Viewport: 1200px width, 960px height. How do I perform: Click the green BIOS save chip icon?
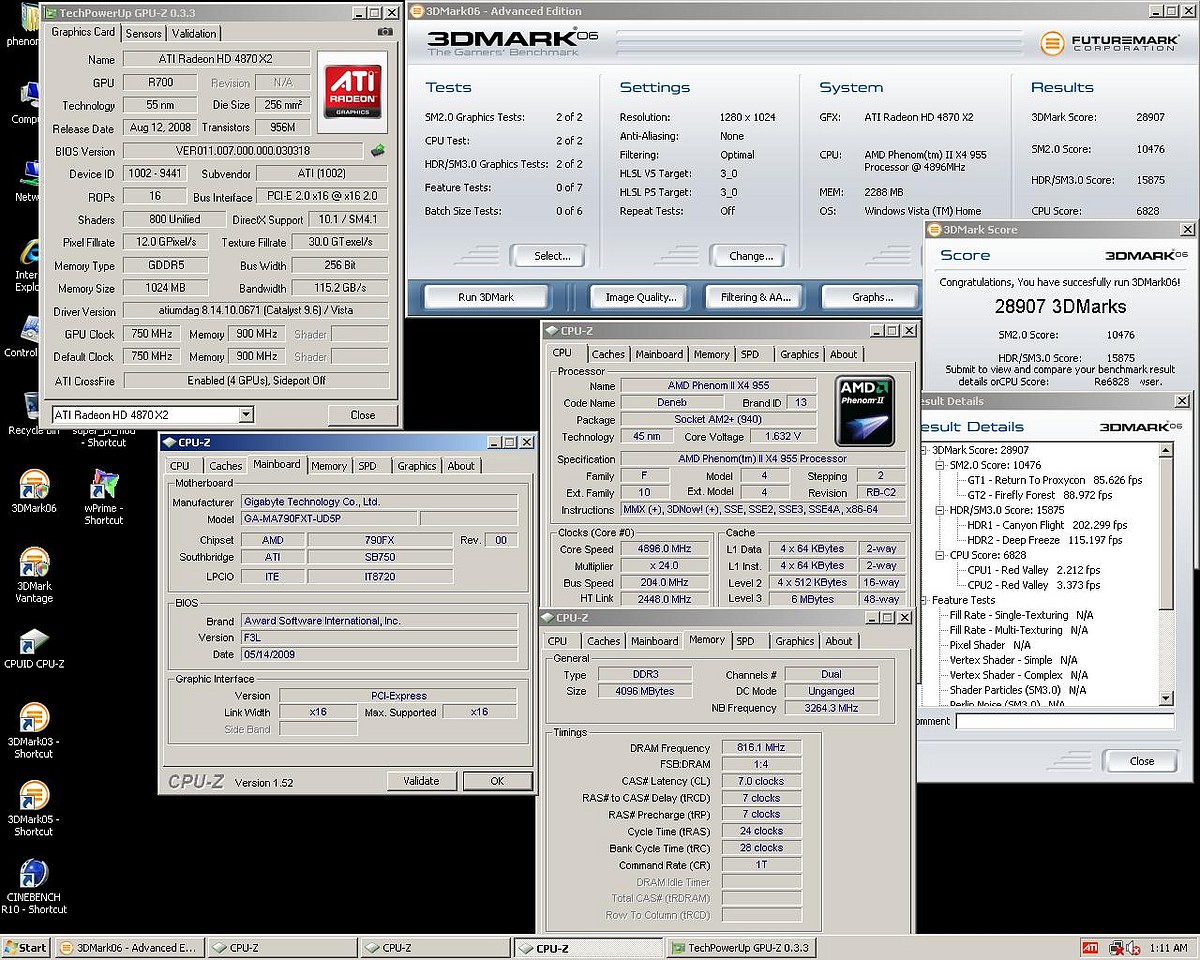[x=377, y=151]
